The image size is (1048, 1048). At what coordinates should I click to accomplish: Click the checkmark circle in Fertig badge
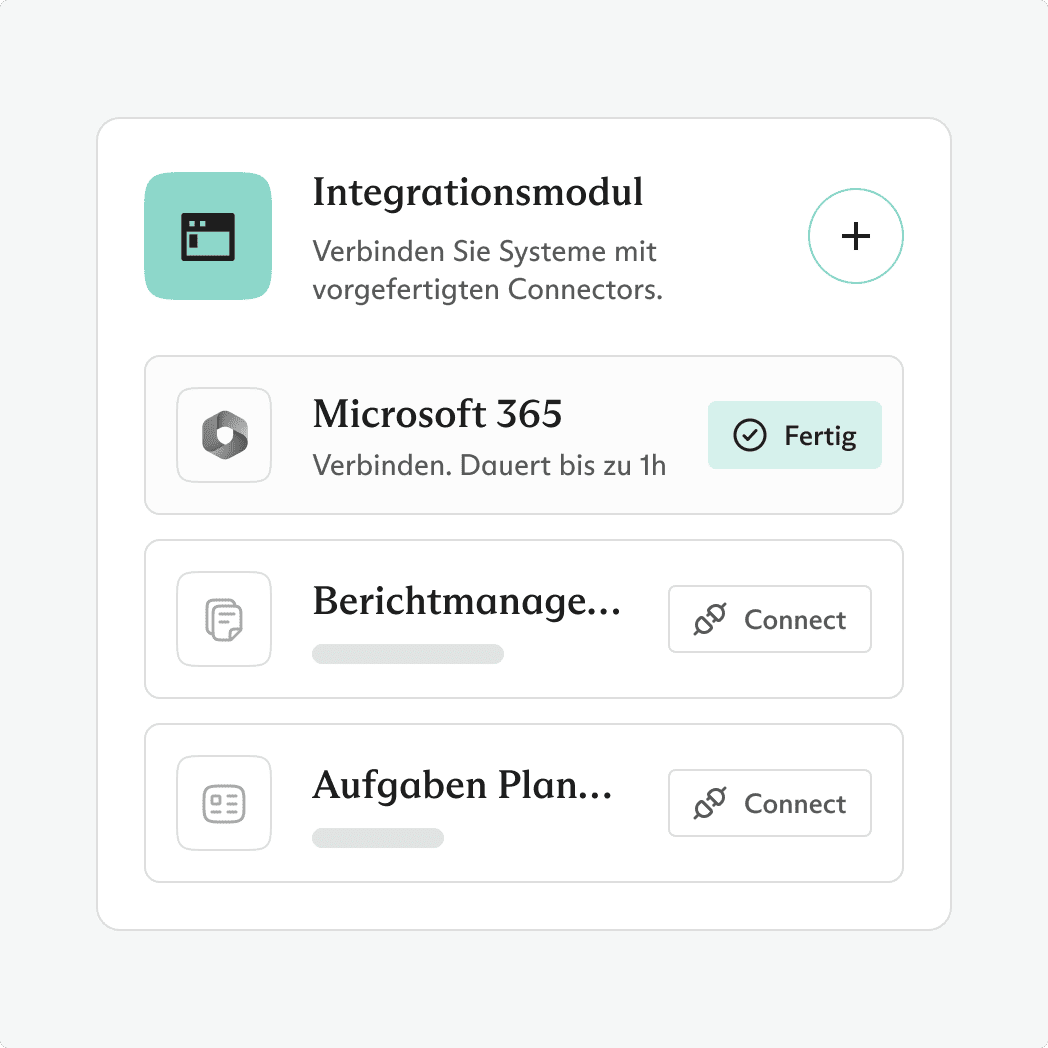(749, 436)
